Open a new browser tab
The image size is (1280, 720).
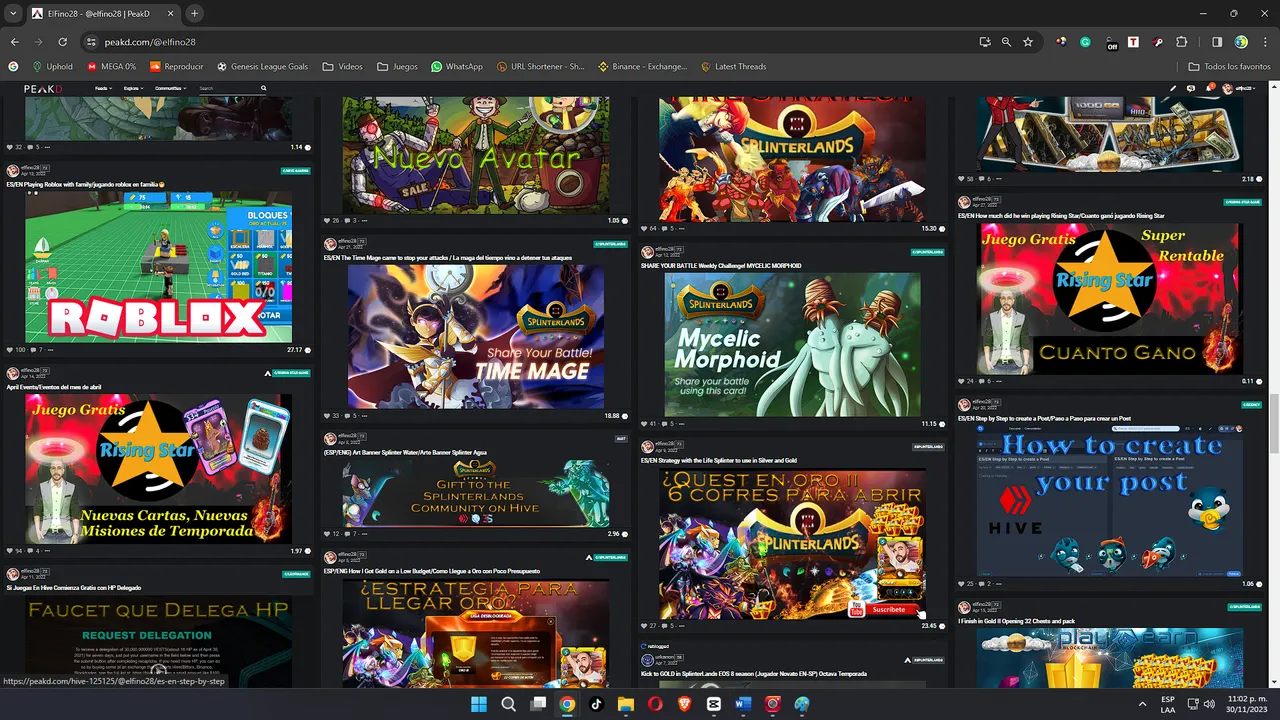coord(194,13)
